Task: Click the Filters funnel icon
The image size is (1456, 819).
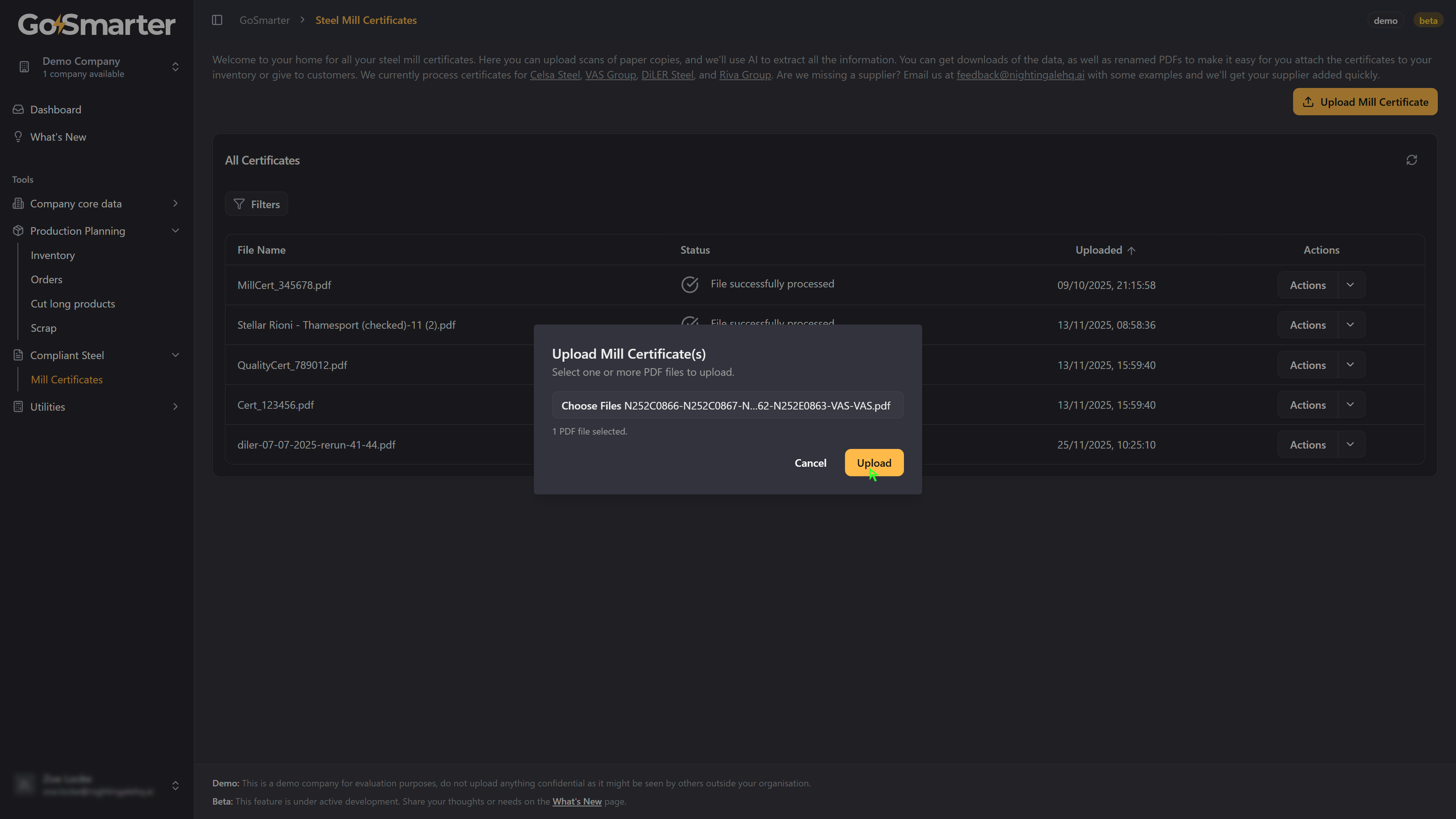Action: pyautogui.click(x=239, y=204)
